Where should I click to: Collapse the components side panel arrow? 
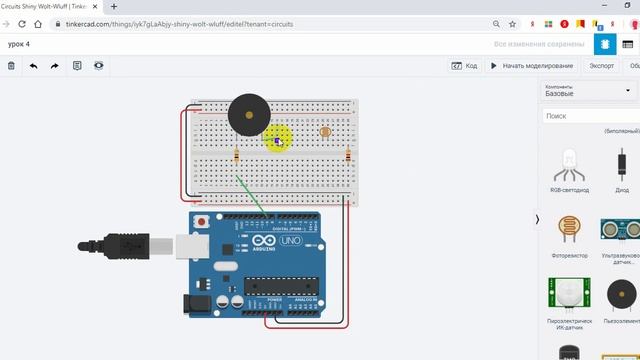(537, 220)
